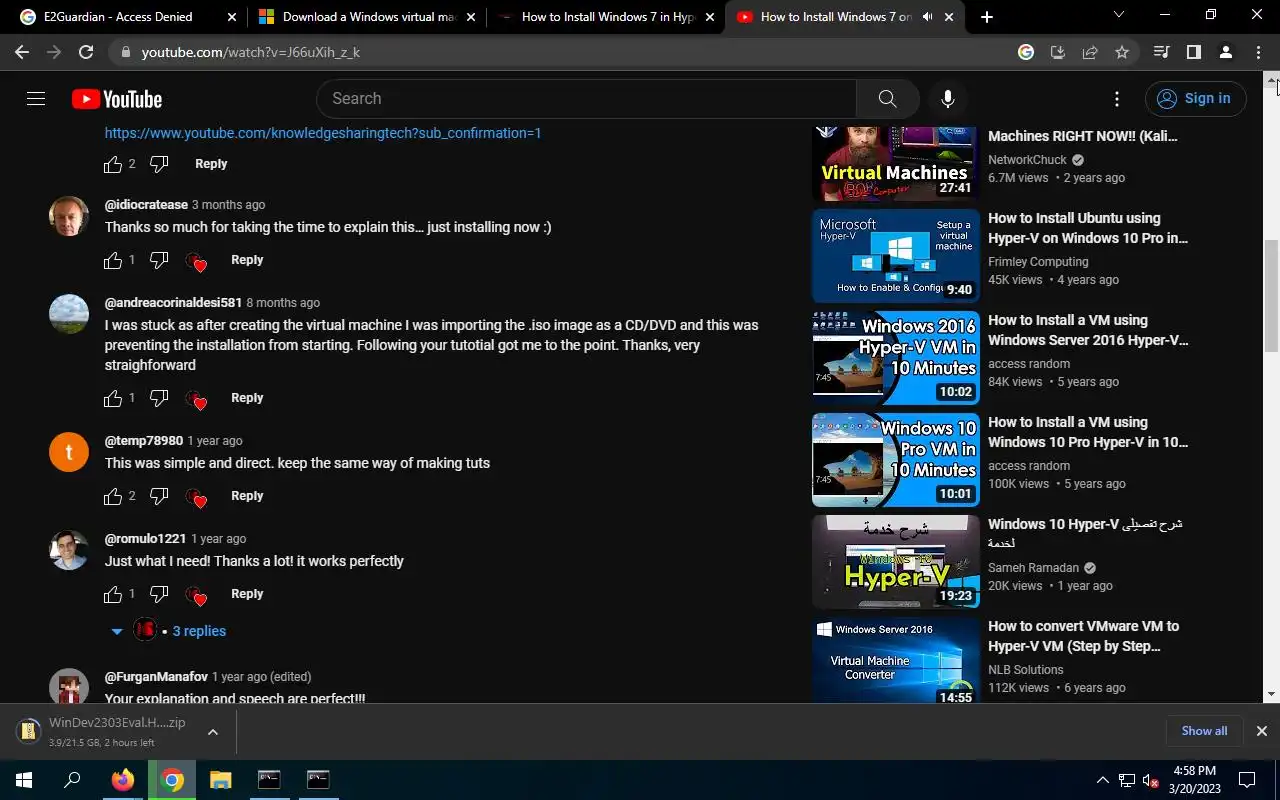Click the page vertical scrollbar

point(1272,295)
